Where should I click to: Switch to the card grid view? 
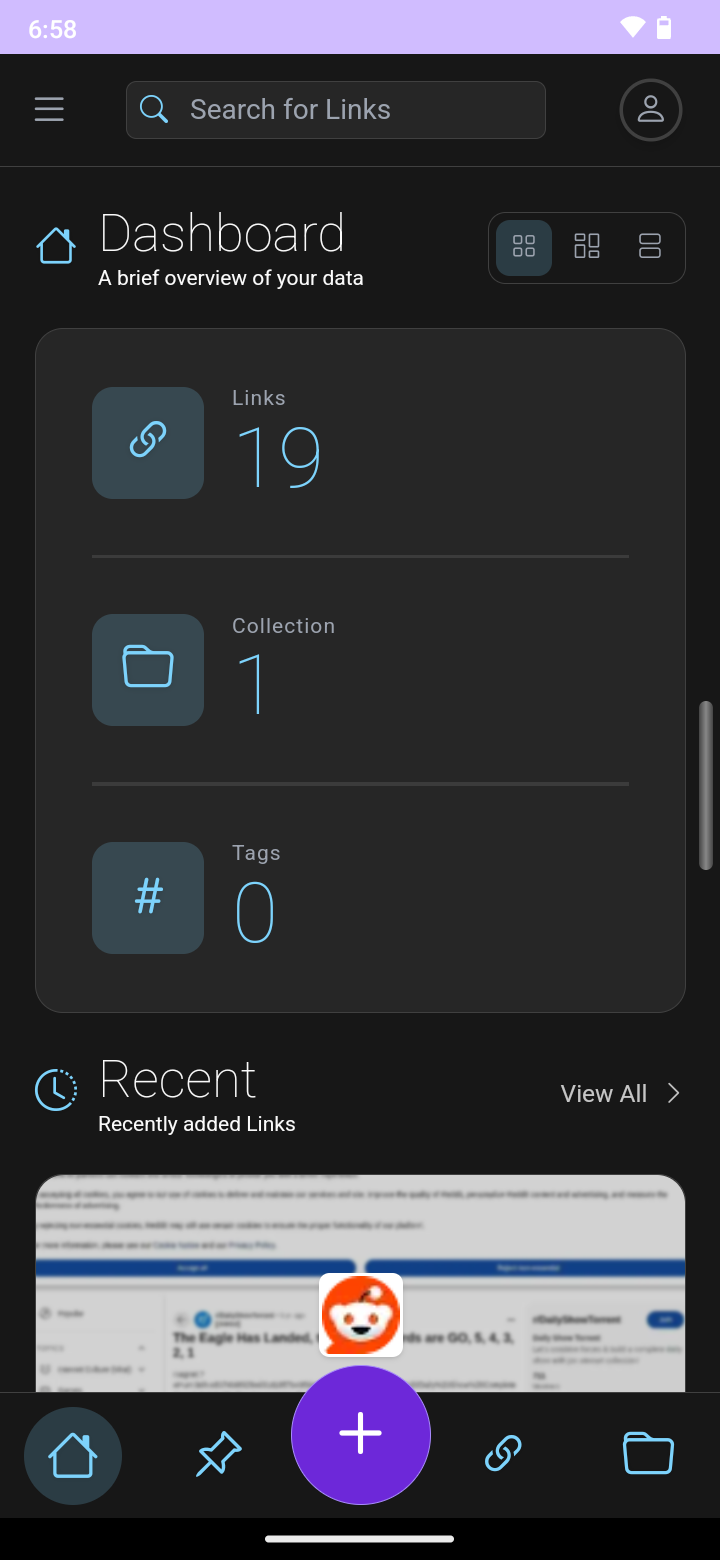(524, 246)
